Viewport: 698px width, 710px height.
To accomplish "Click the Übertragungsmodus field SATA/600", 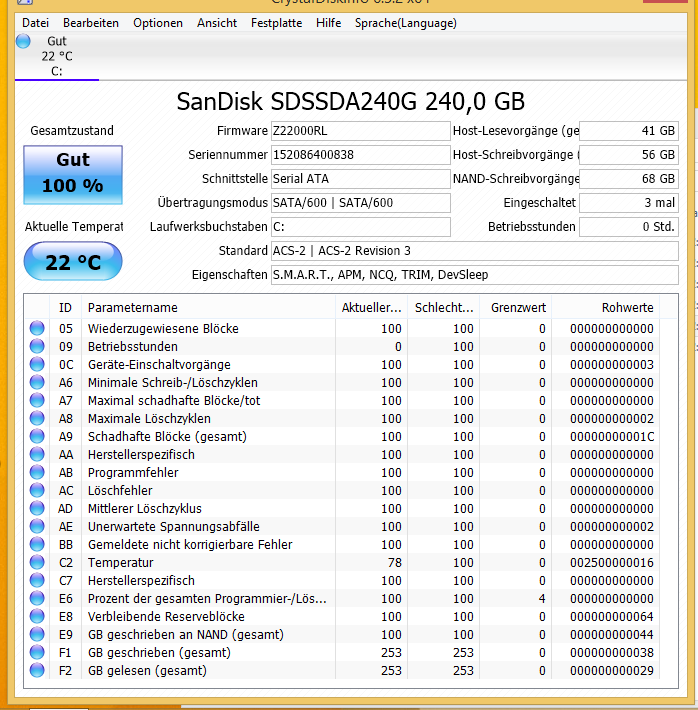I will point(361,203).
